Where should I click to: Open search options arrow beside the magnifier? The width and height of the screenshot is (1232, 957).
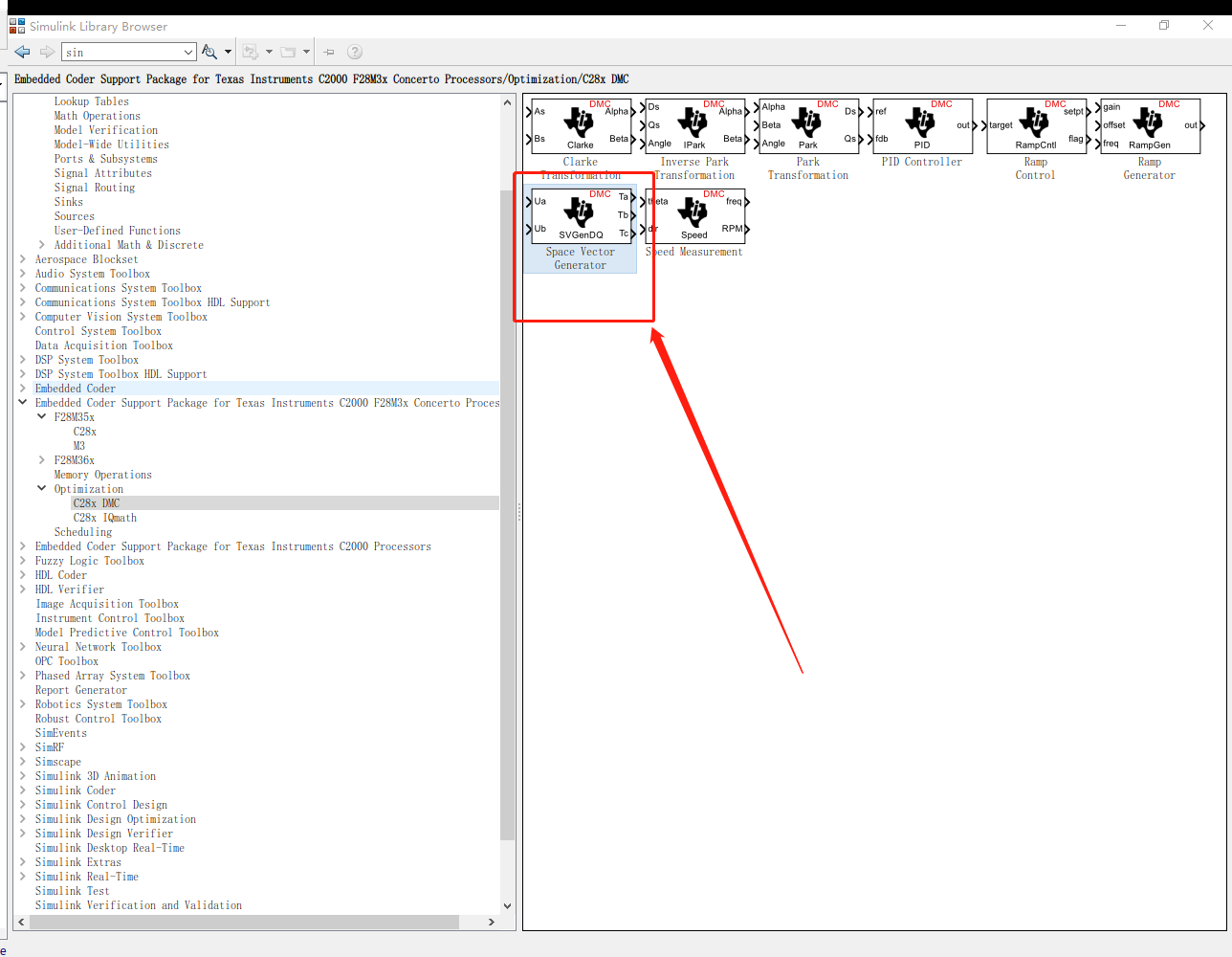click(x=228, y=52)
